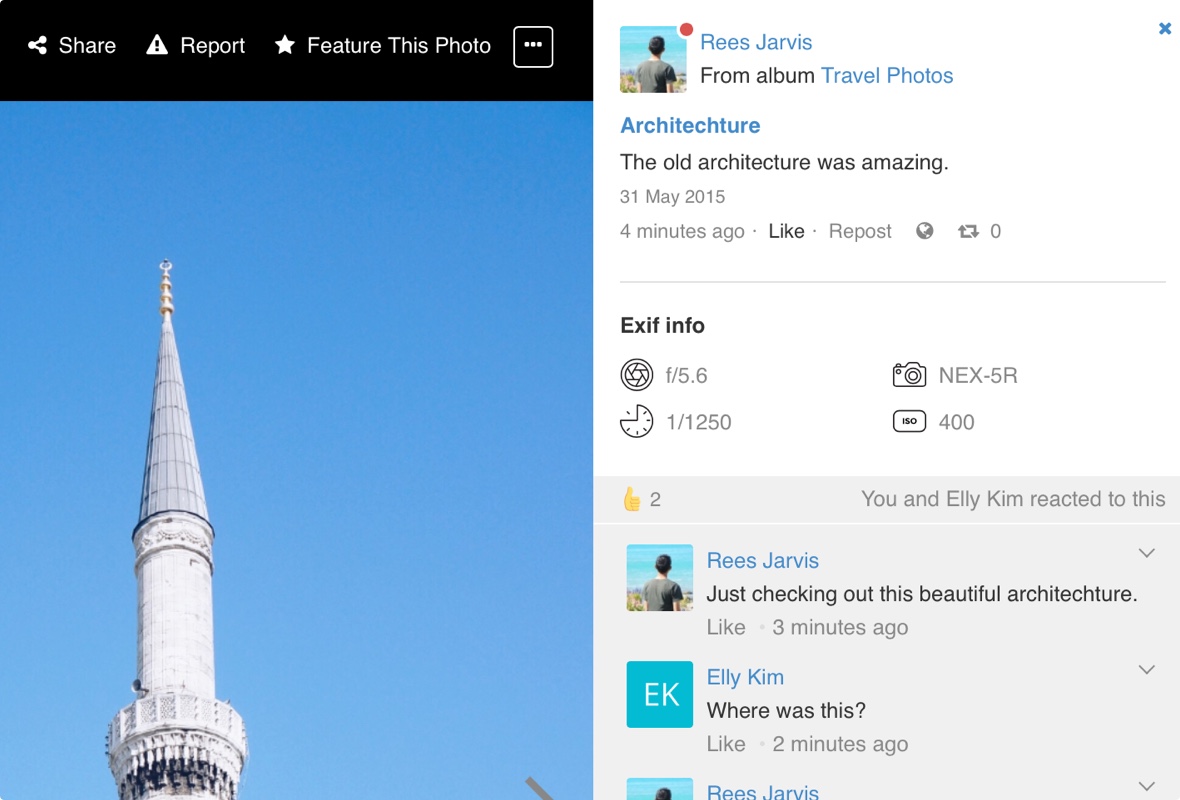The width and height of the screenshot is (1180, 800).
Task: Like the photo
Action: [786, 231]
